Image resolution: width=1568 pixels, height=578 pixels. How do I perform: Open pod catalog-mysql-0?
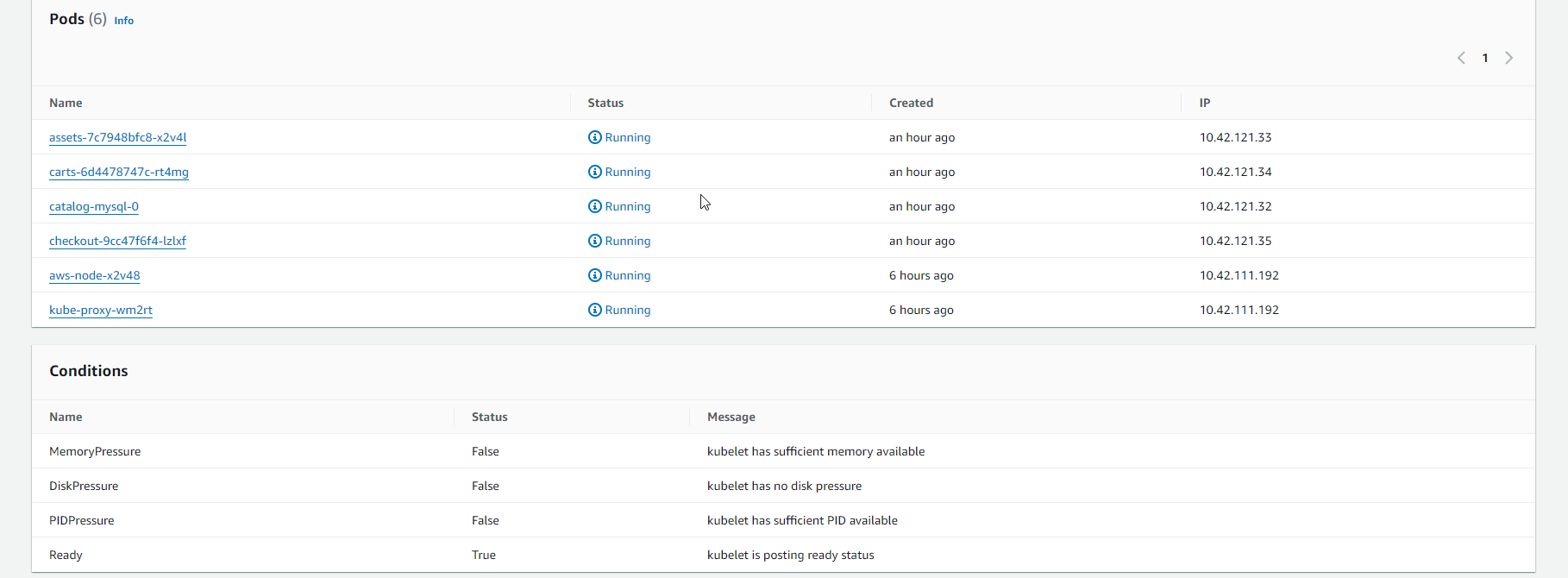pos(94,206)
